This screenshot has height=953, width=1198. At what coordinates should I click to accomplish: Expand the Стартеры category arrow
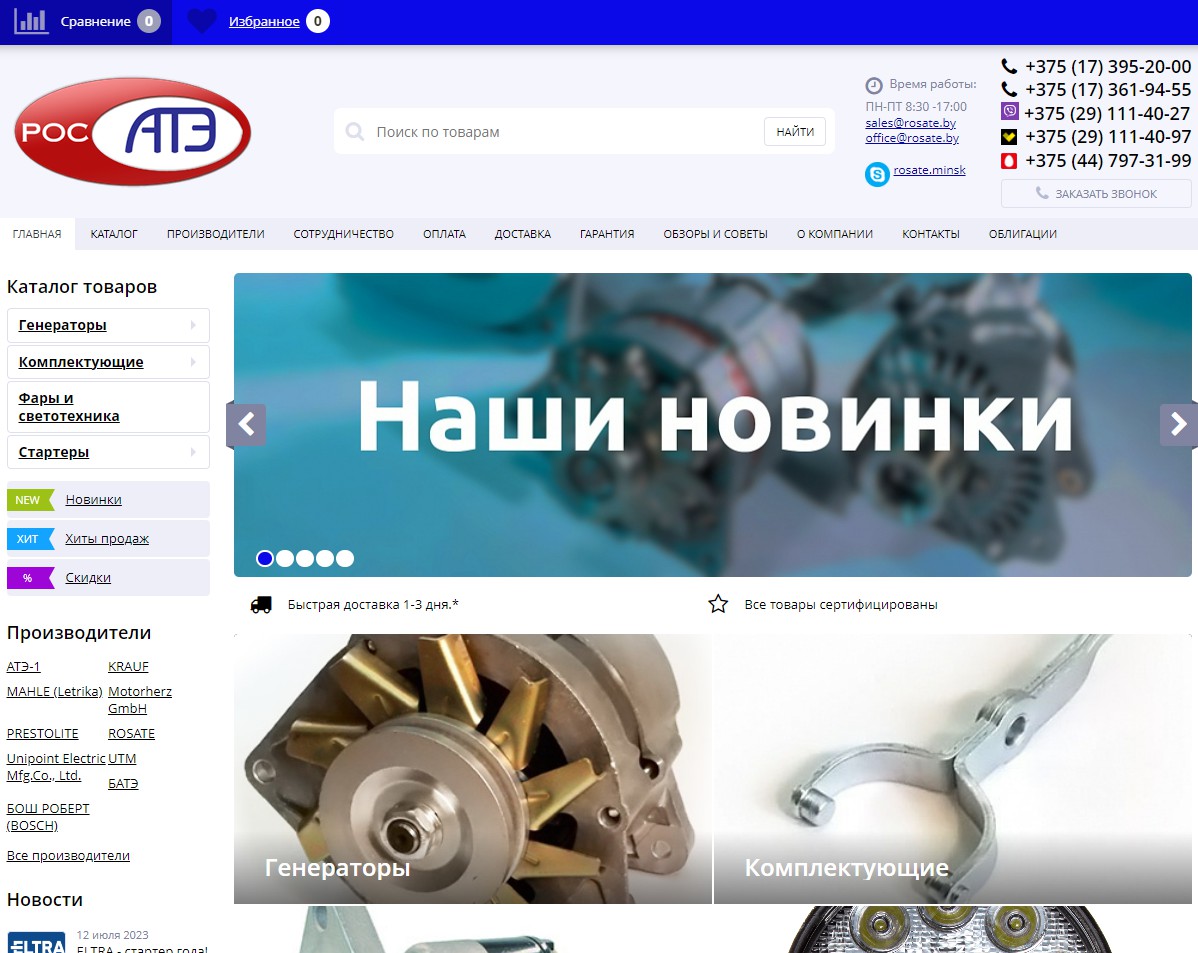[193, 452]
